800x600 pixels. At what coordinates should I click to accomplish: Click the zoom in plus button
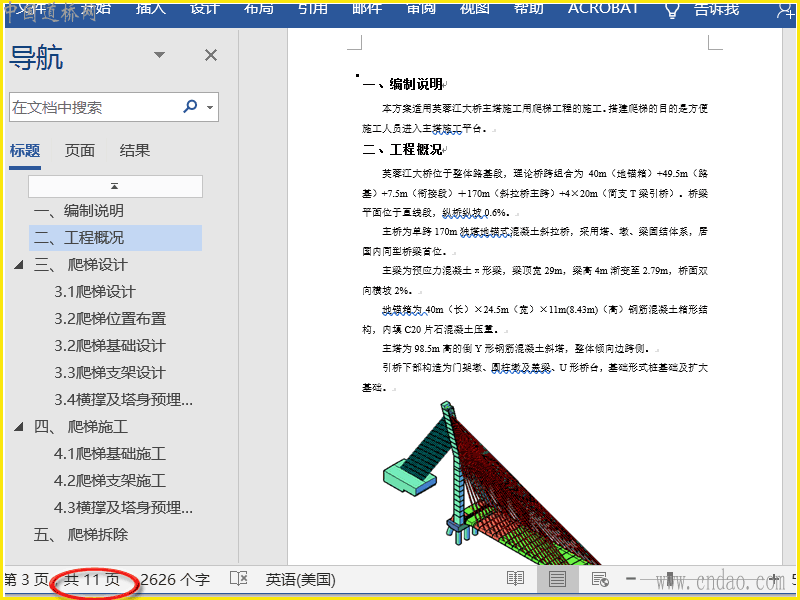pyautogui.click(x=775, y=579)
